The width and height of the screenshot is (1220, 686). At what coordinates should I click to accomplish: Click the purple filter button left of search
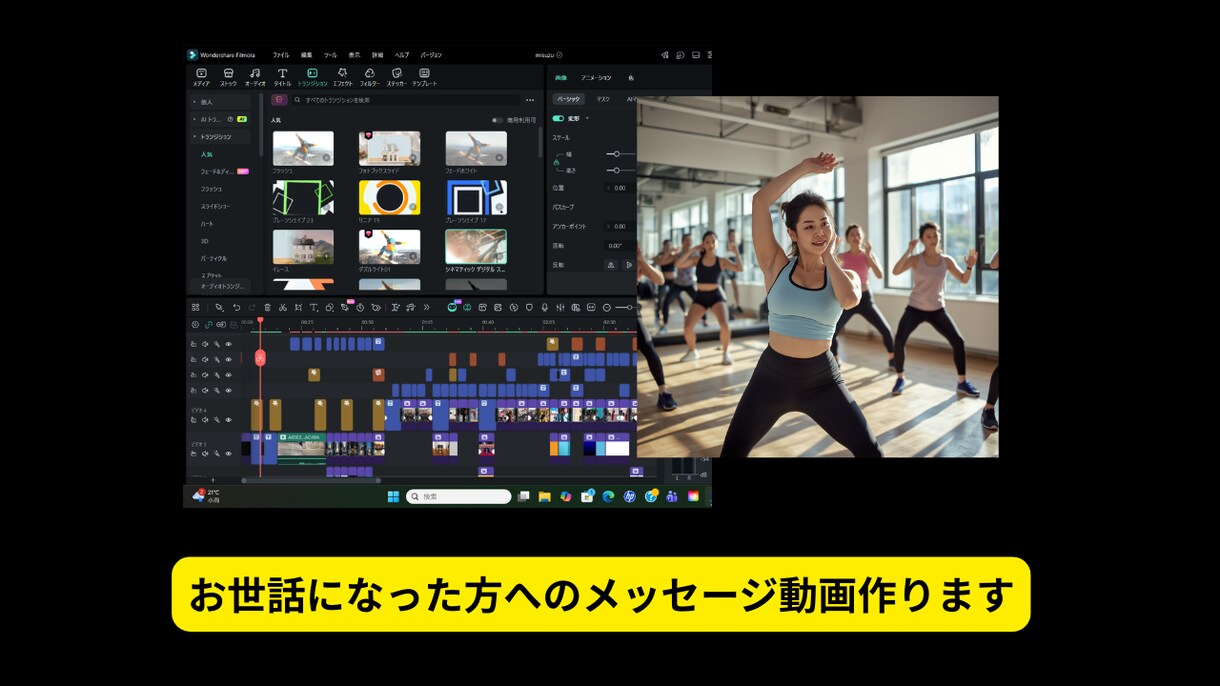click(x=279, y=100)
